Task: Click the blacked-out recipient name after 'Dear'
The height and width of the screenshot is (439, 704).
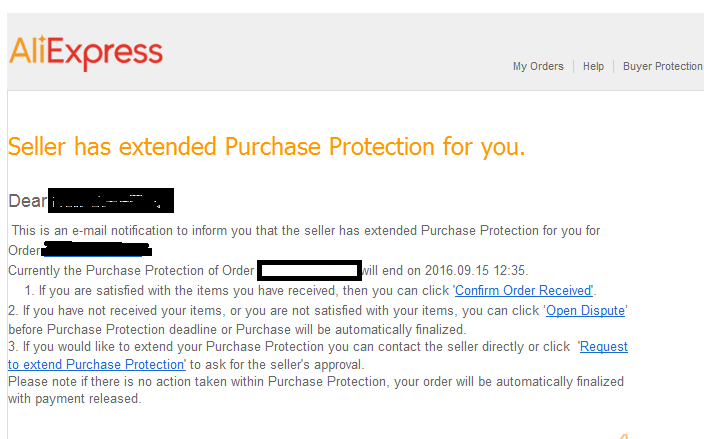Action: pyautogui.click(x=110, y=200)
